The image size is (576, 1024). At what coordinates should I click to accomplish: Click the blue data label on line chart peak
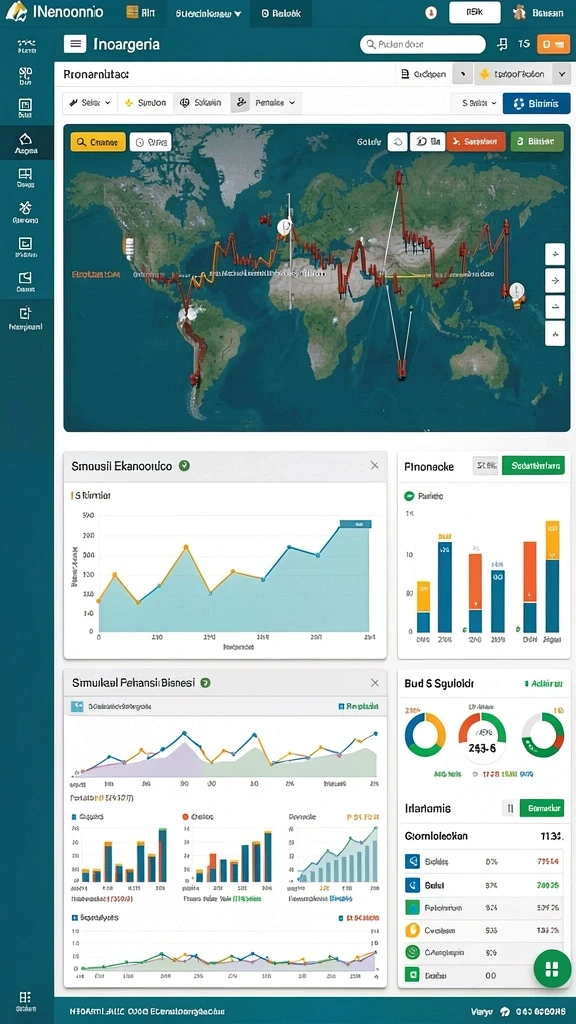pyautogui.click(x=355, y=524)
